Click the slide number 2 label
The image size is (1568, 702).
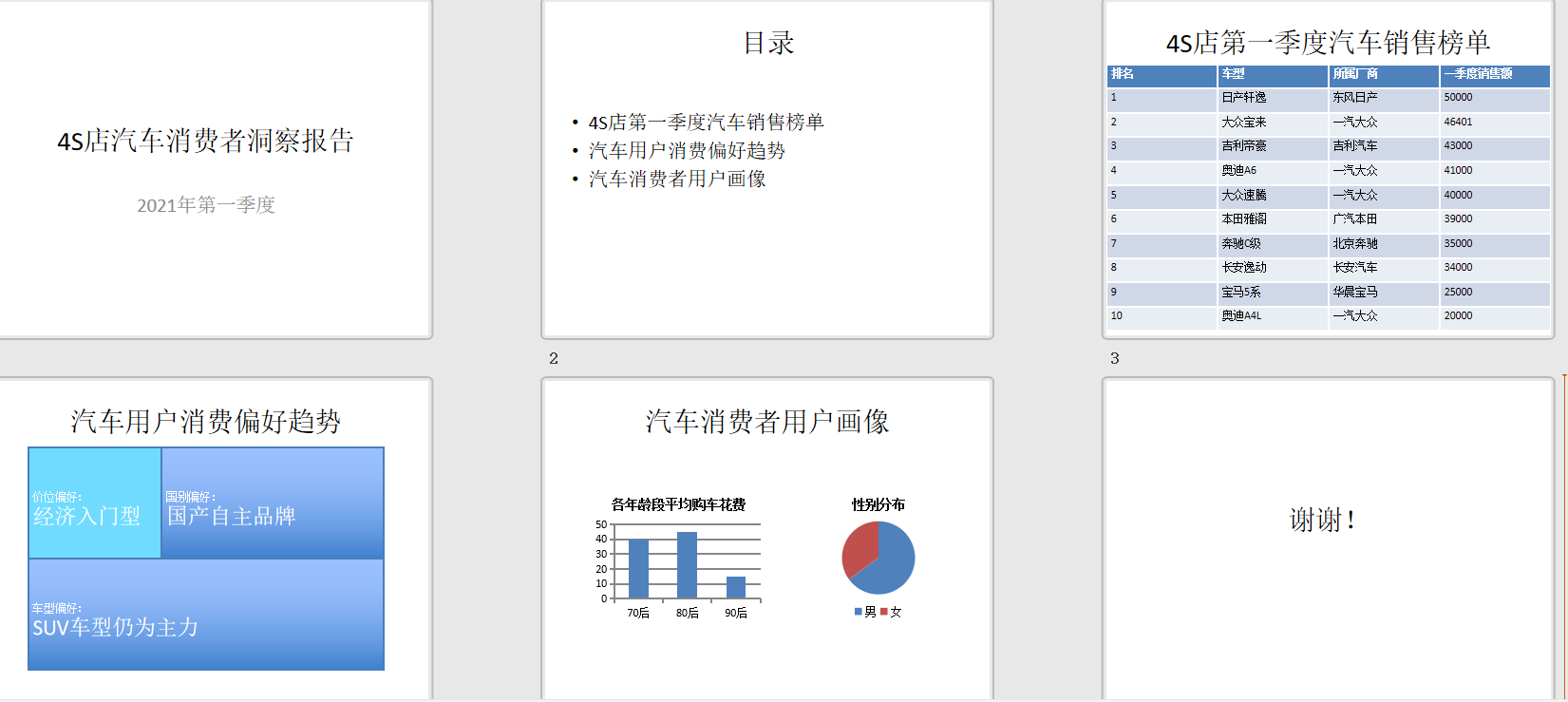click(554, 358)
